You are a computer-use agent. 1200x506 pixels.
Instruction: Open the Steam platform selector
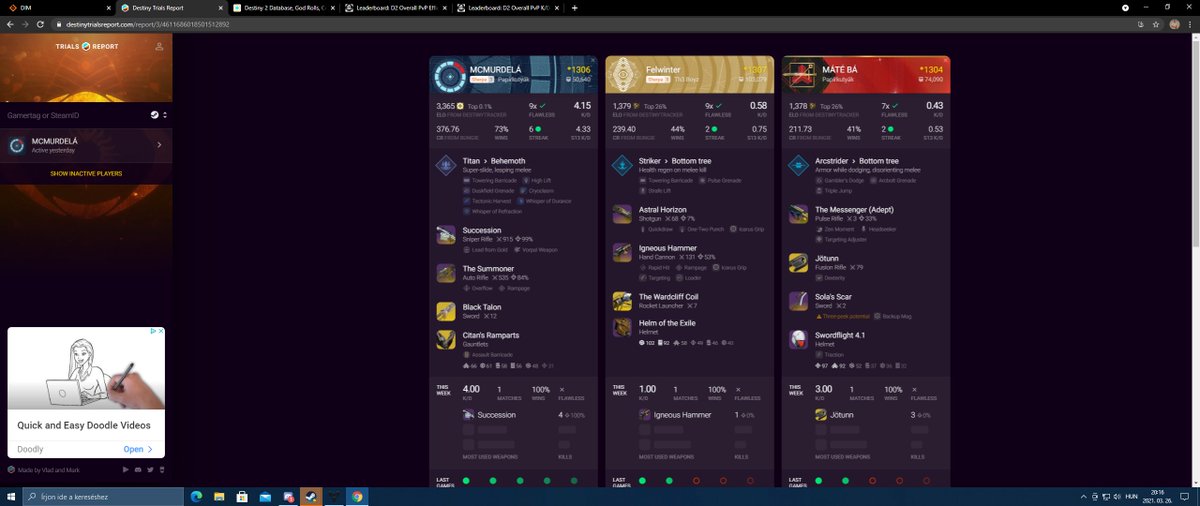(158, 115)
